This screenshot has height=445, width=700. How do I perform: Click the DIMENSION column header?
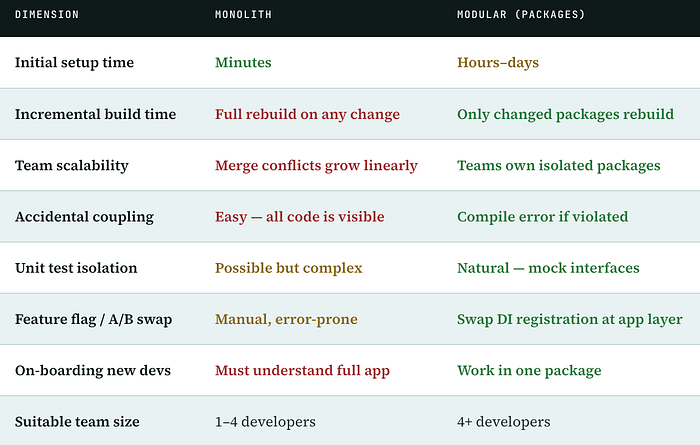pos(47,15)
